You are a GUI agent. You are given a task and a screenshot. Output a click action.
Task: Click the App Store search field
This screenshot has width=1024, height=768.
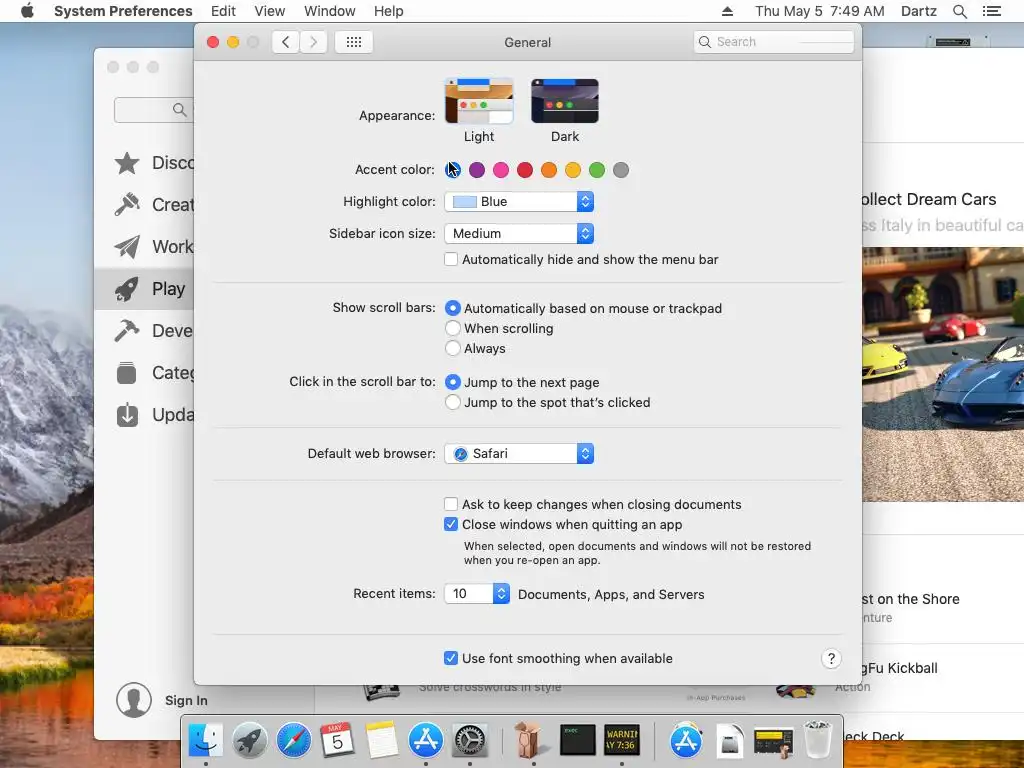tap(154, 110)
